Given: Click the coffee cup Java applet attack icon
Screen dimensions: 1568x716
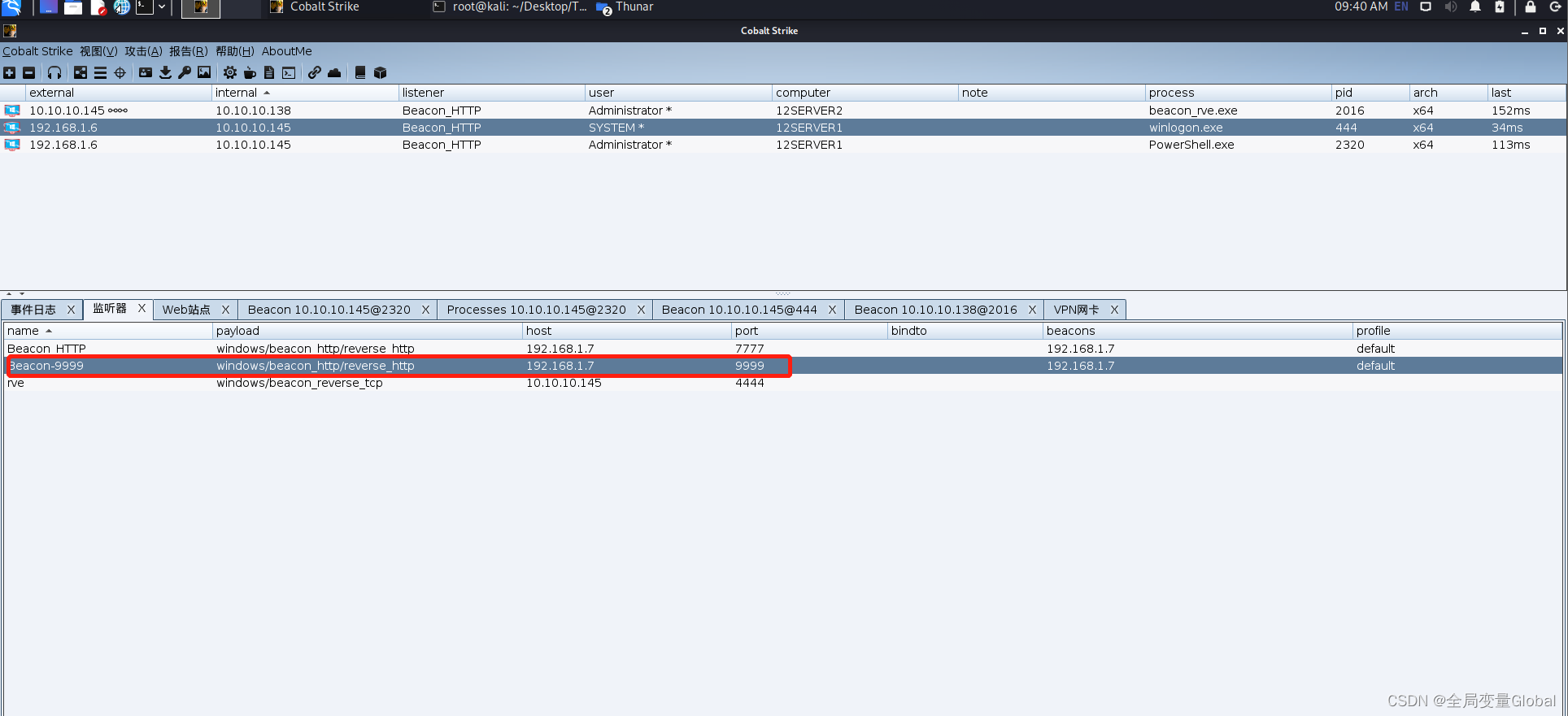Looking at the screenshot, I should [250, 73].
